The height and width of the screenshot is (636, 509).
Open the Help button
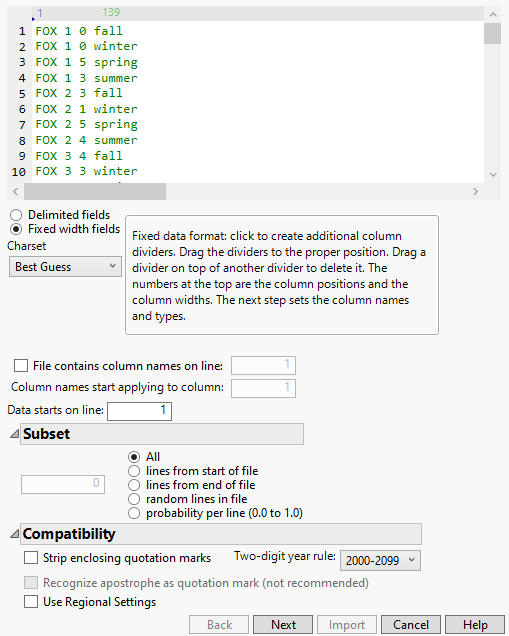[475, 625]
